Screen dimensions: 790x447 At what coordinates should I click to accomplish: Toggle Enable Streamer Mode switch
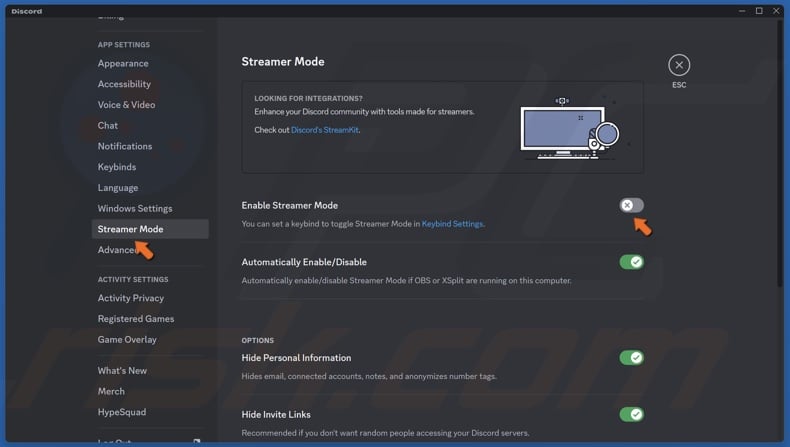tap(631, 205)
